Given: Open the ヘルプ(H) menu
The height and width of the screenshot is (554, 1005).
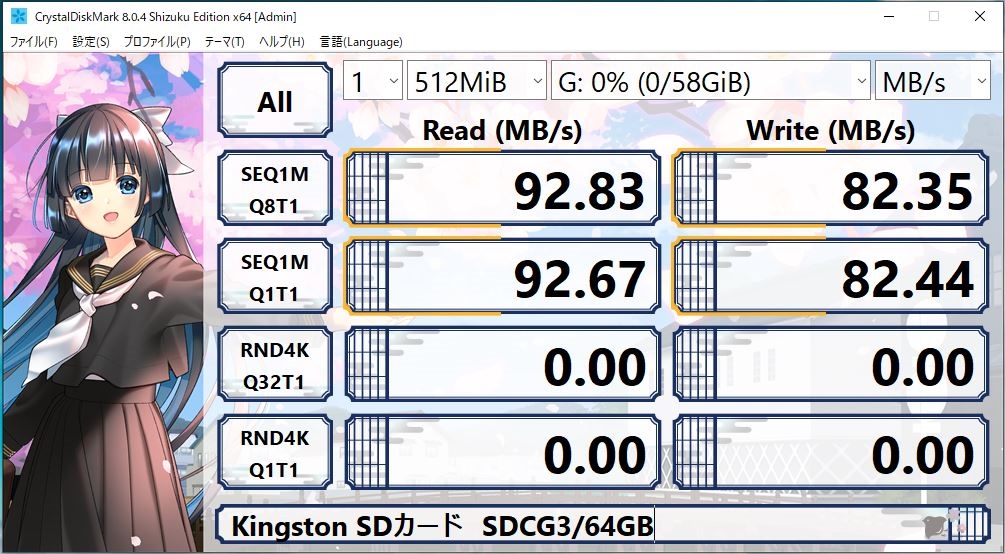Looking at the screenshot, I should pyautogui.click(x=281, y=42).
